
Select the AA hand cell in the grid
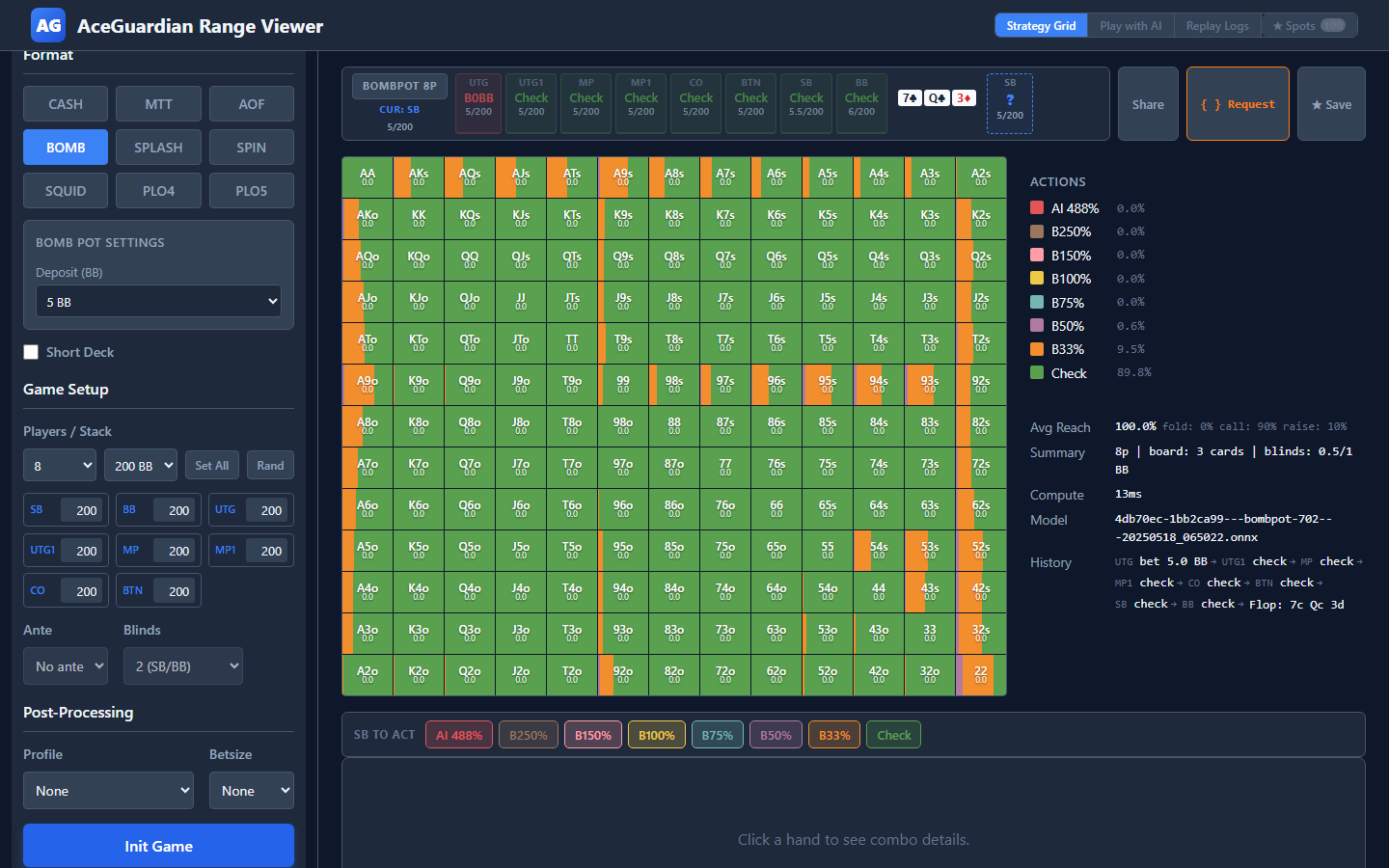point(367,176)
